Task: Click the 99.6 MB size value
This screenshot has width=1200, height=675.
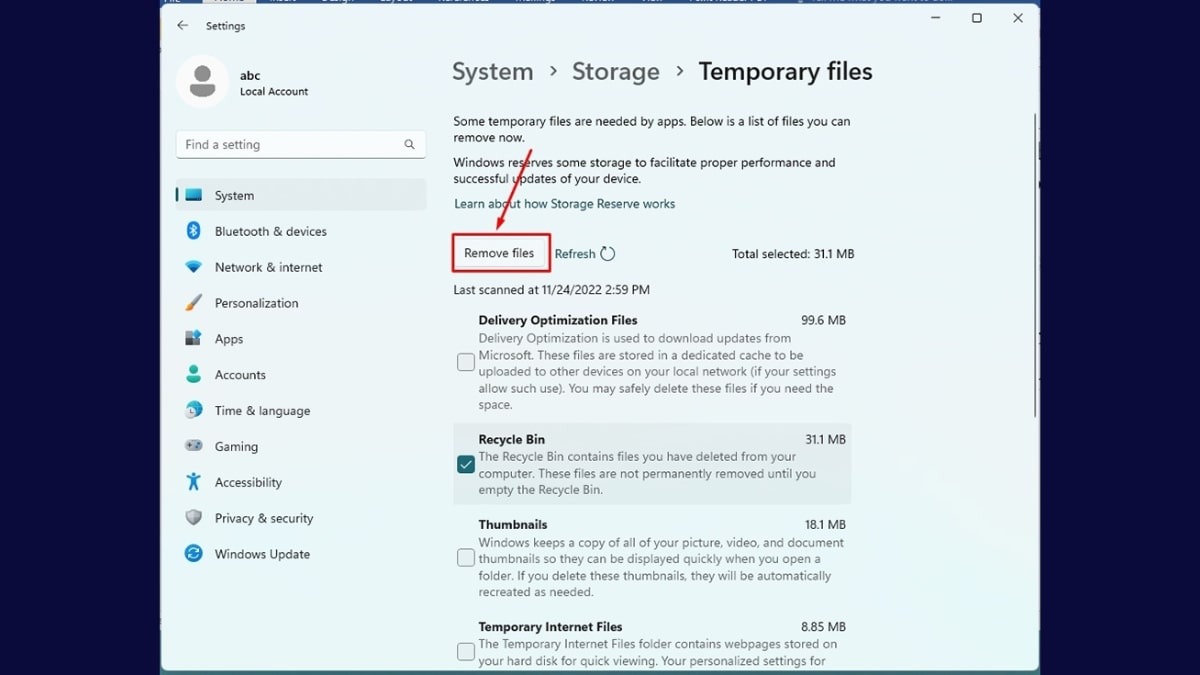Action: click(824, 321)
